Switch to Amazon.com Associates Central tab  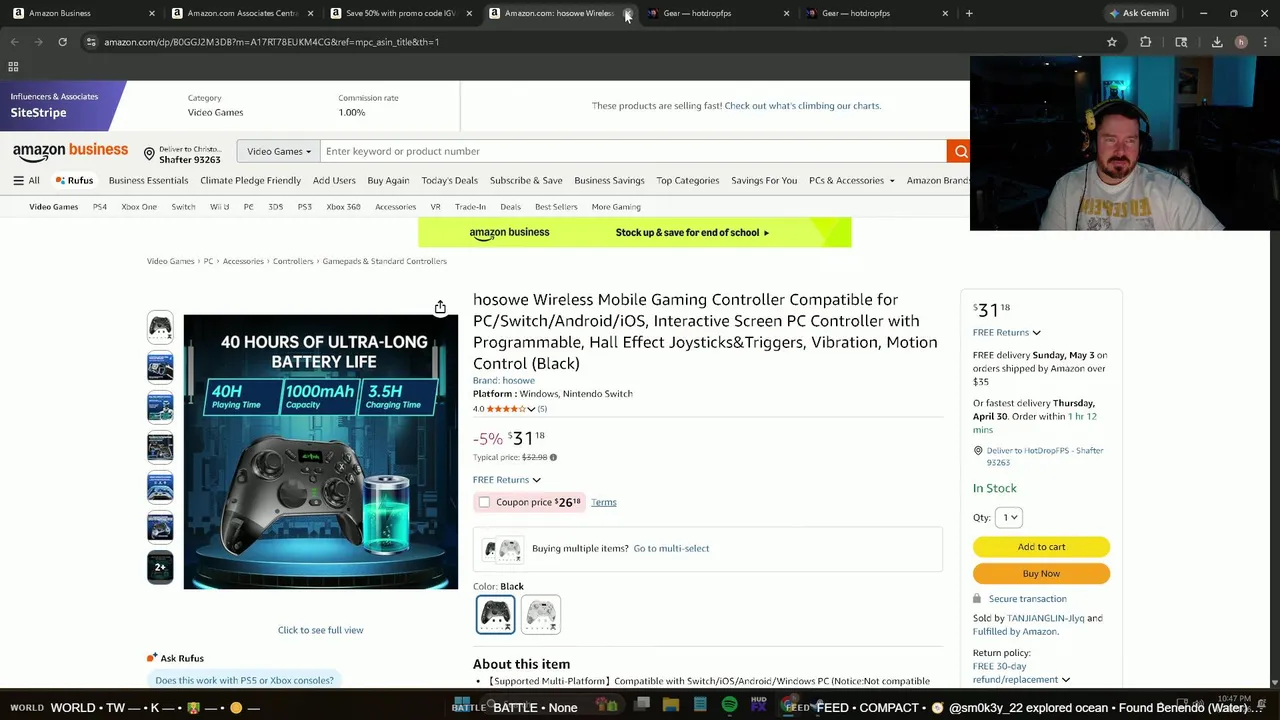click(x=243, y=13)
